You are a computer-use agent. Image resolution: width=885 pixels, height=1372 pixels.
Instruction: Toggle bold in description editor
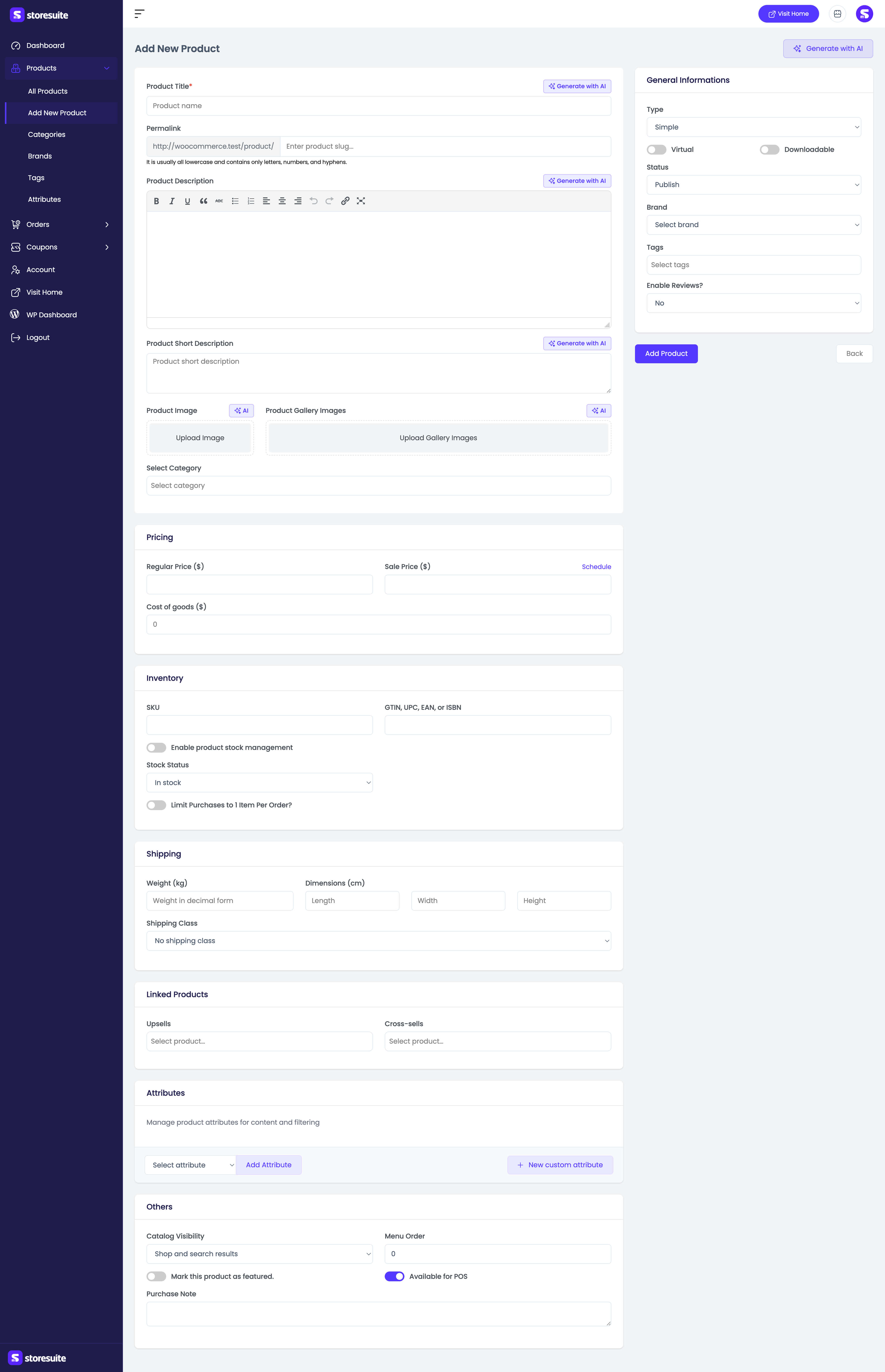[x=156, y=201]
